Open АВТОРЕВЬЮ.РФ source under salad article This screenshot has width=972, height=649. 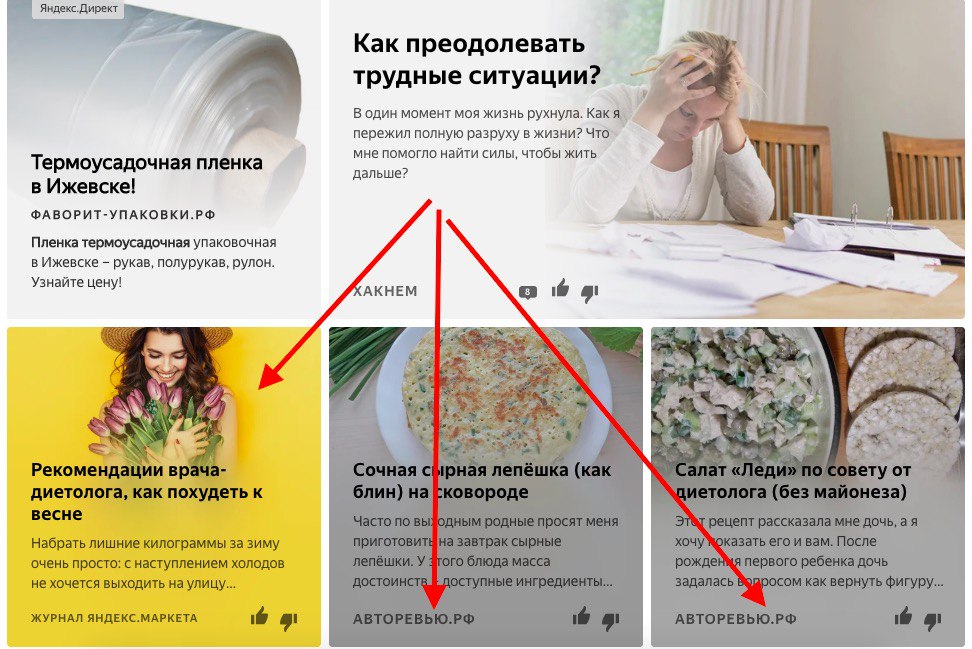736,619
